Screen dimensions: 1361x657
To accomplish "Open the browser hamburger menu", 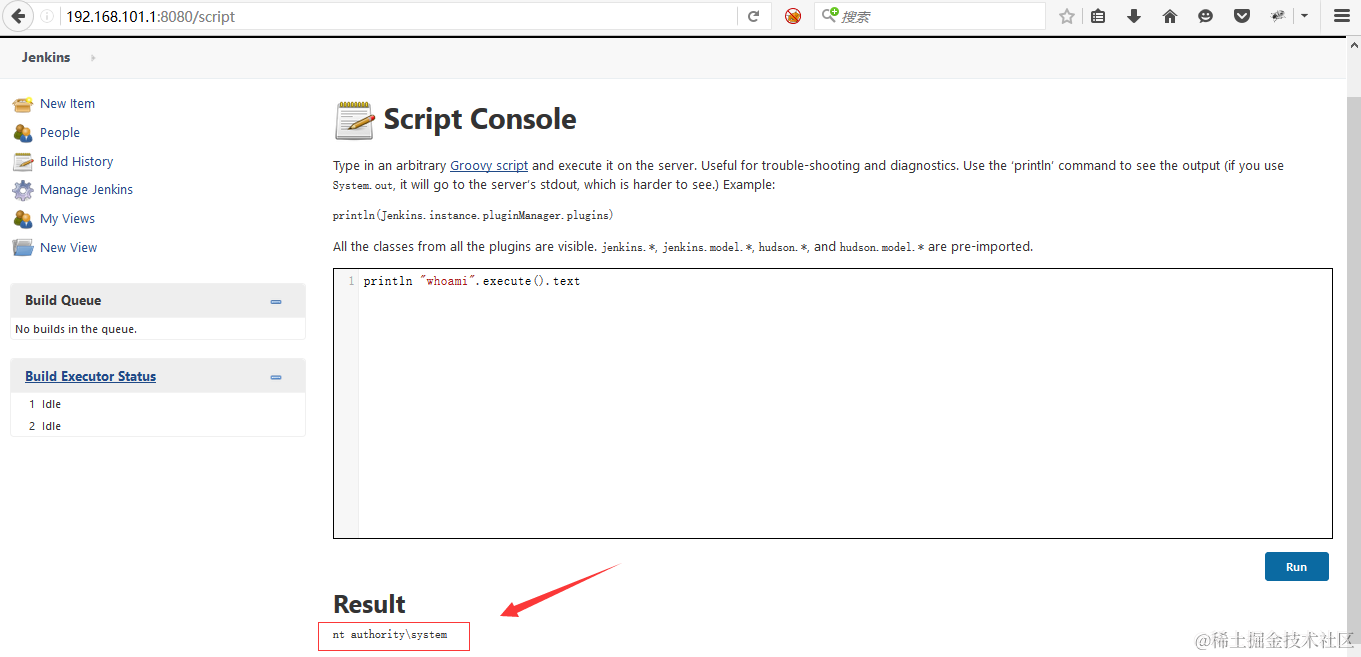I will pos(1341,16).
